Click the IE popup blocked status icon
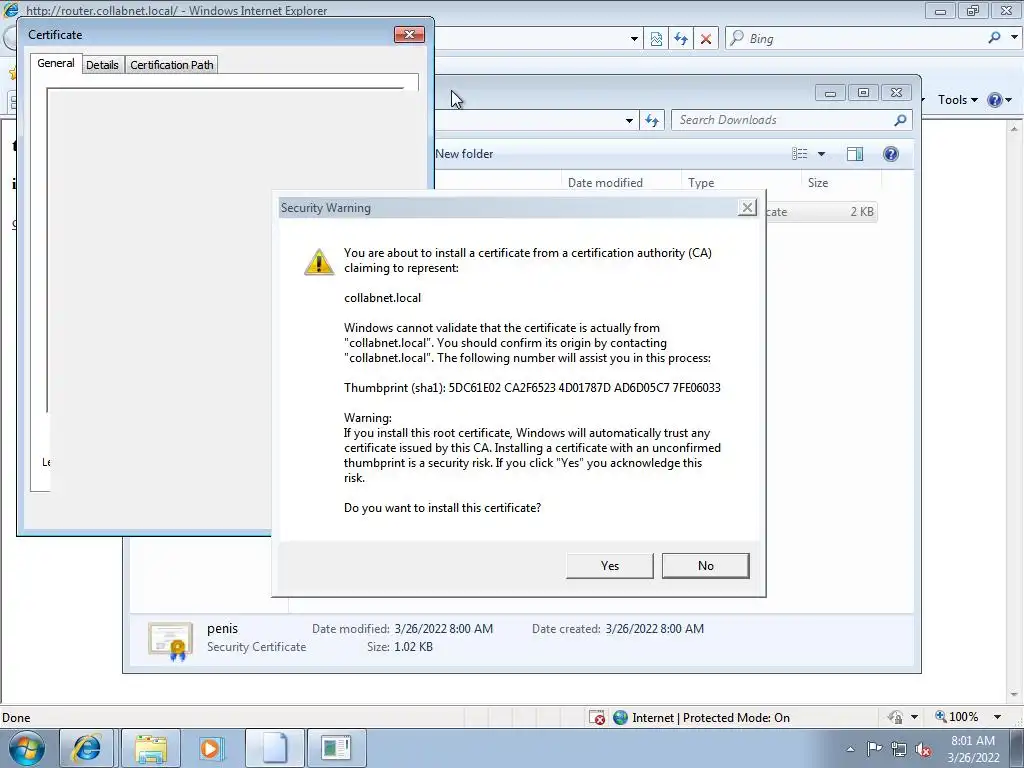 click(x=596, y=718)
